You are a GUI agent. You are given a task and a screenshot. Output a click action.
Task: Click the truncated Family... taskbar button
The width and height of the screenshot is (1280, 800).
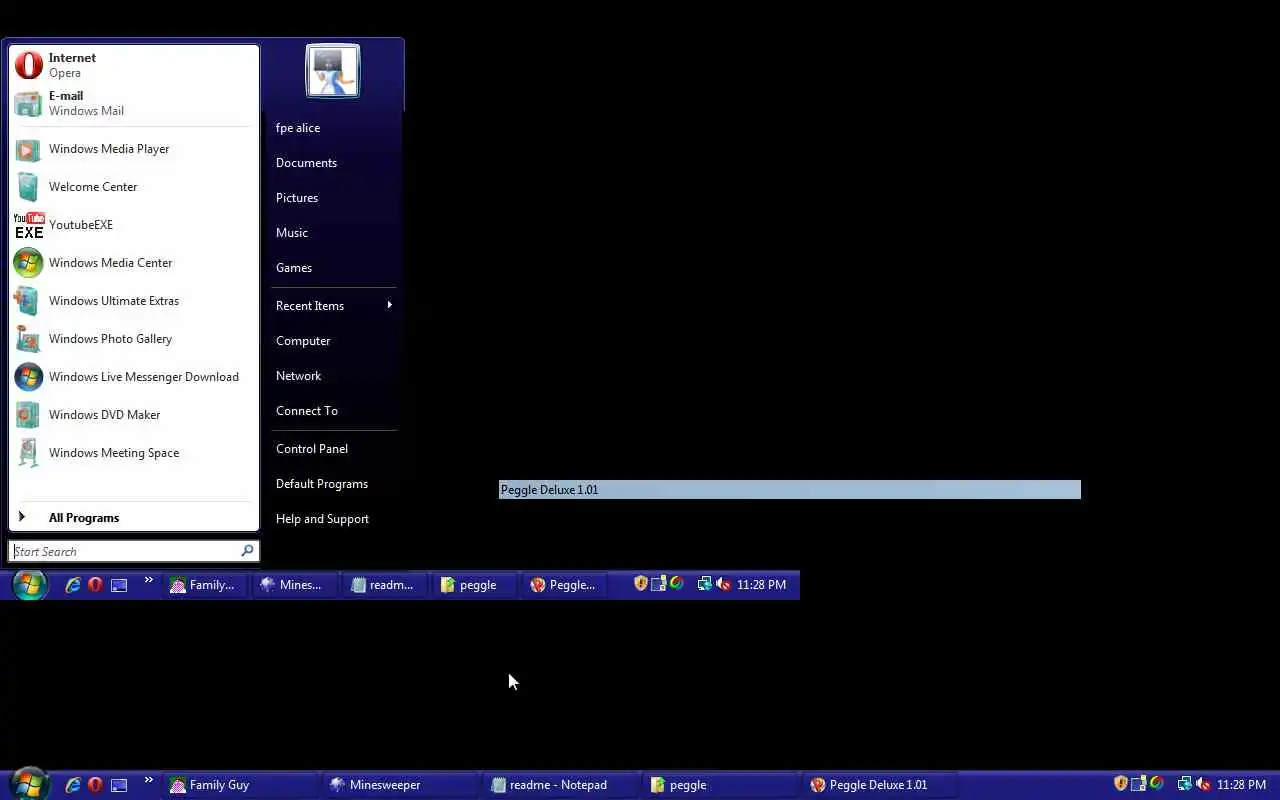click(206, 585)
